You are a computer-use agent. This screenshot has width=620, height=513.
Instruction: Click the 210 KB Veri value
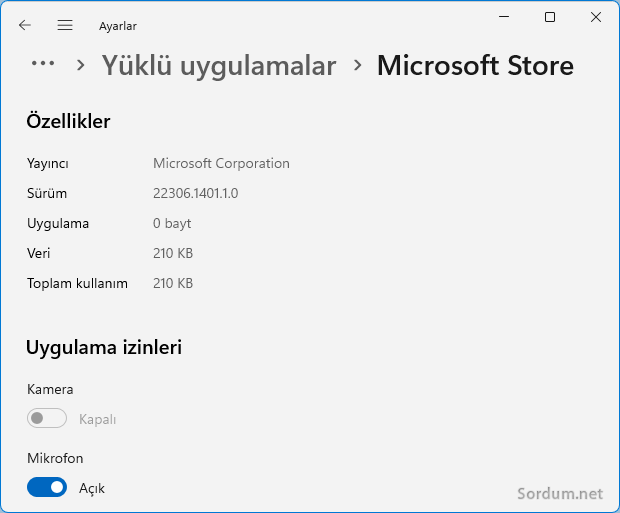click(x=173, y=253)
